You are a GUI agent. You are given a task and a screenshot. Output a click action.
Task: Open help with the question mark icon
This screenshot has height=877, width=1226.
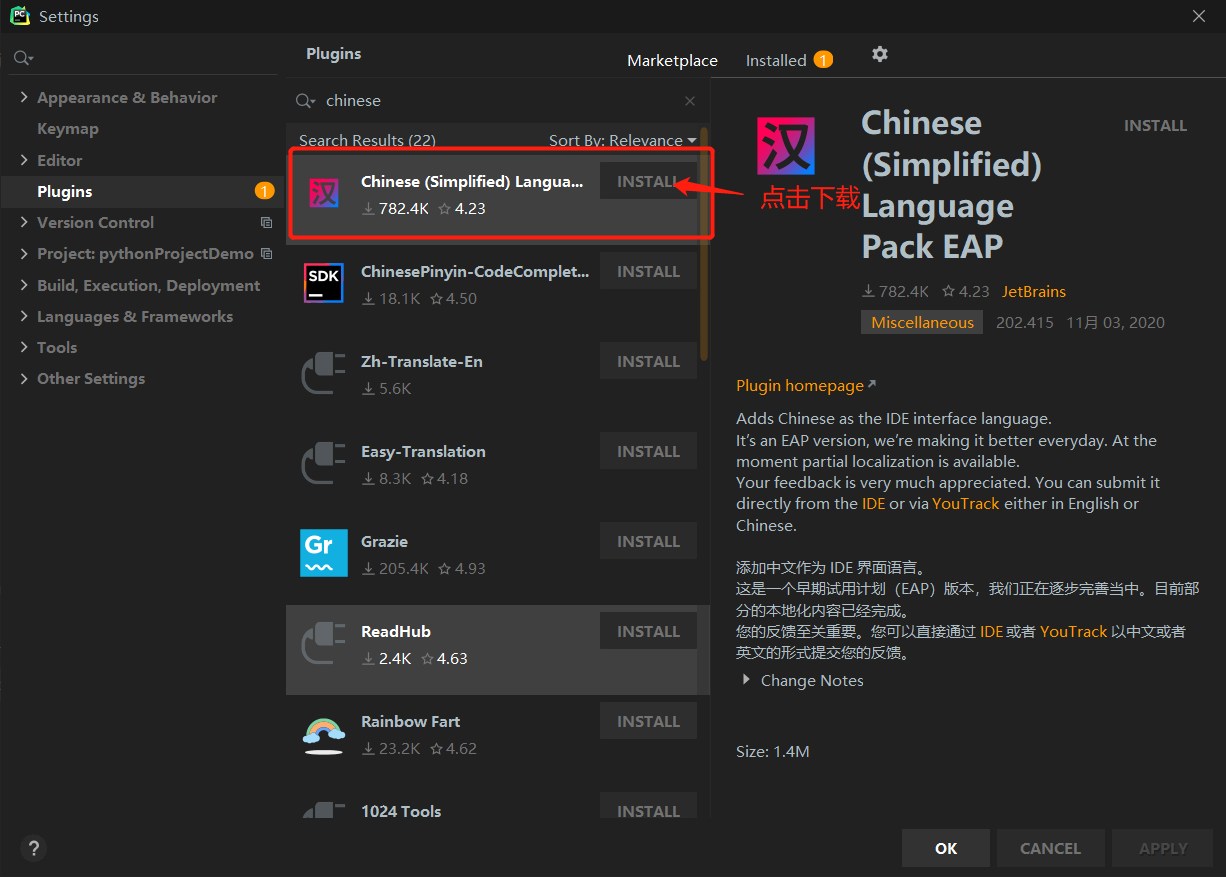(33, 848)
